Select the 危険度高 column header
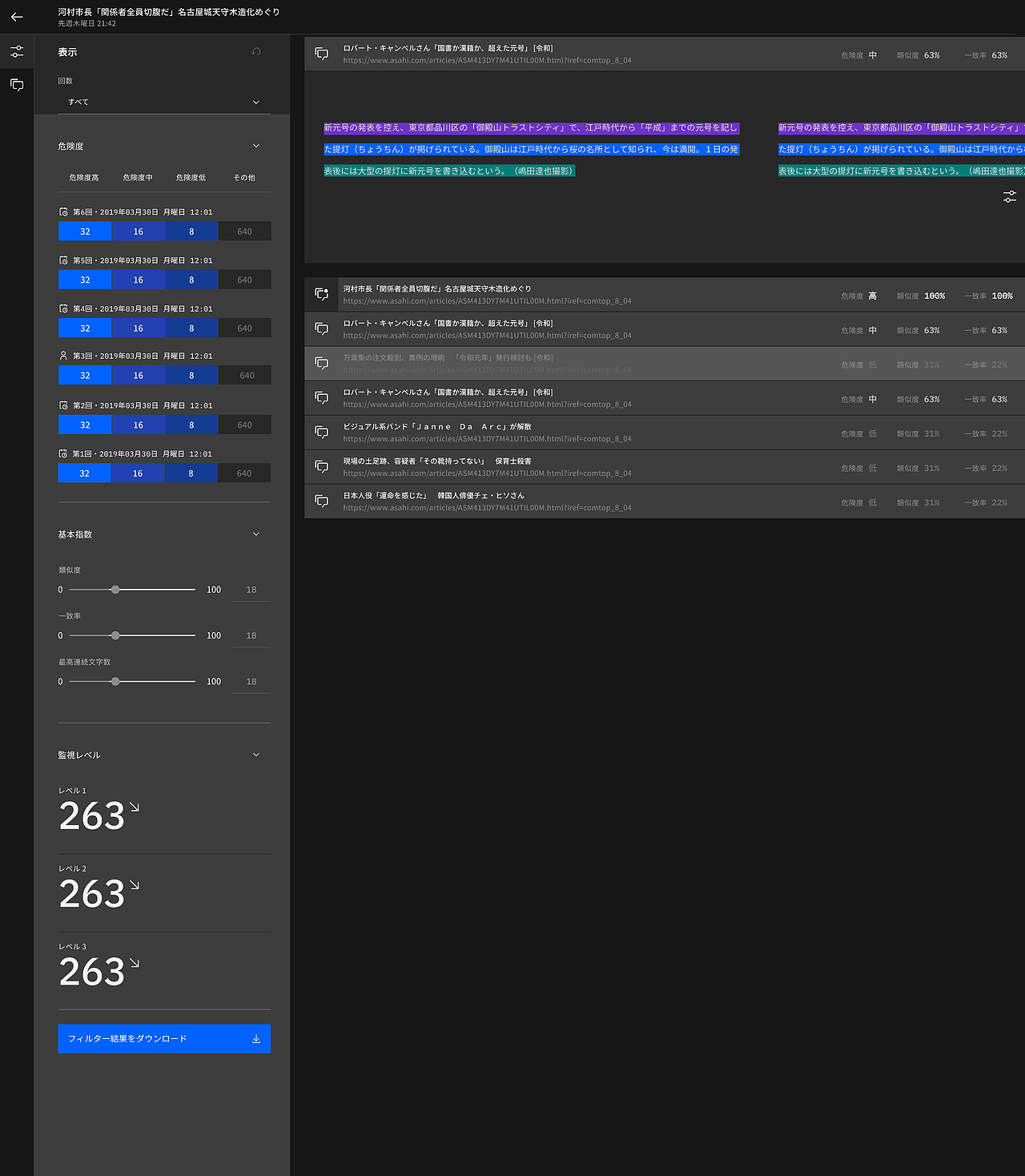 84,178
